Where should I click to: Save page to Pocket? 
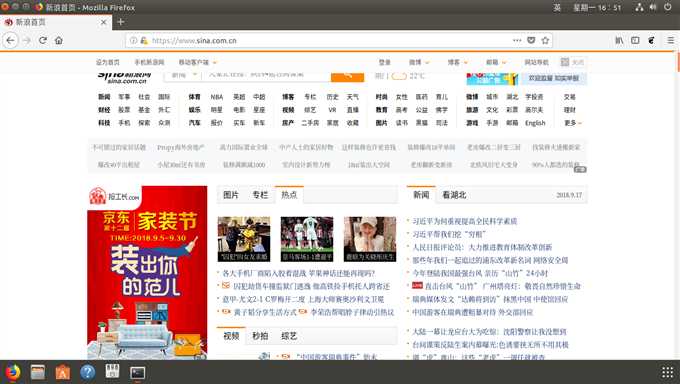[x=531, y=40]
